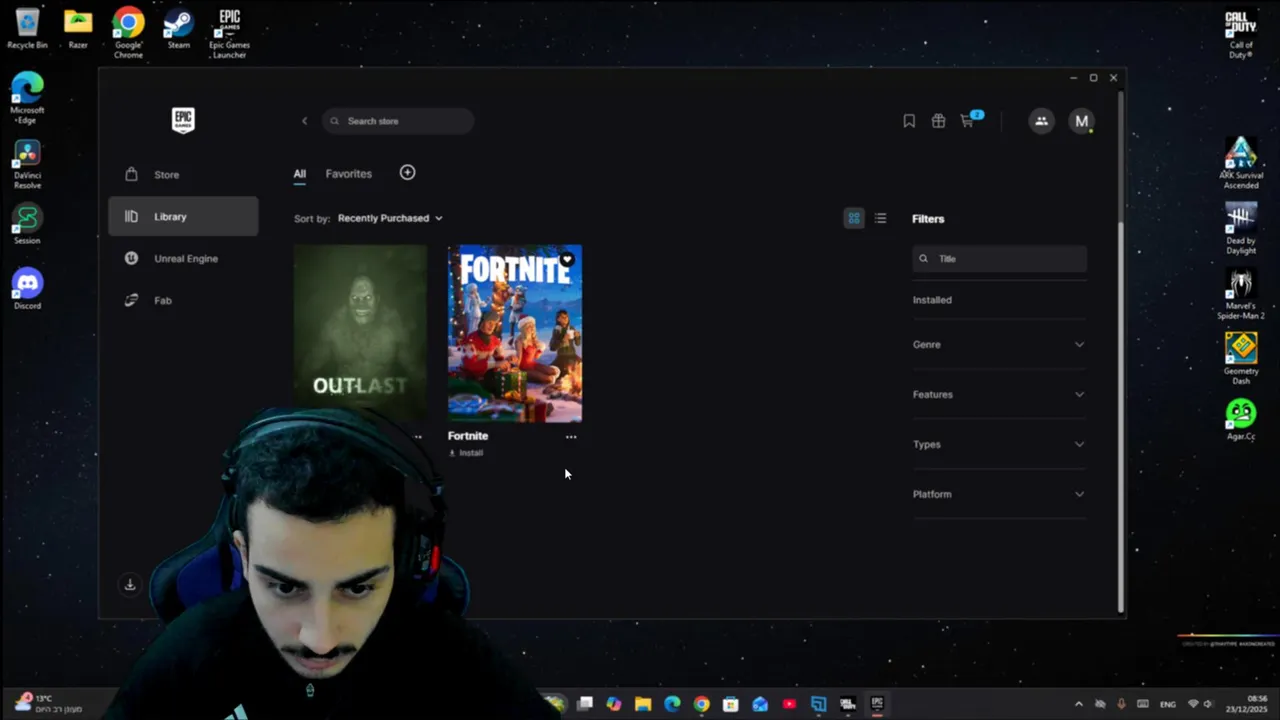
Task: Go back using the back arrow beside search
Action: coord(305,121)
